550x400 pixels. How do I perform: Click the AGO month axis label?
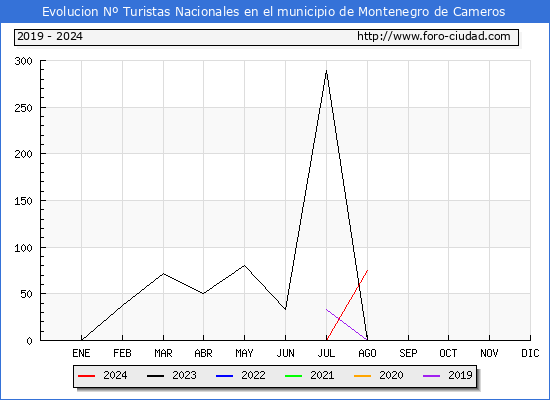(367, 353)
